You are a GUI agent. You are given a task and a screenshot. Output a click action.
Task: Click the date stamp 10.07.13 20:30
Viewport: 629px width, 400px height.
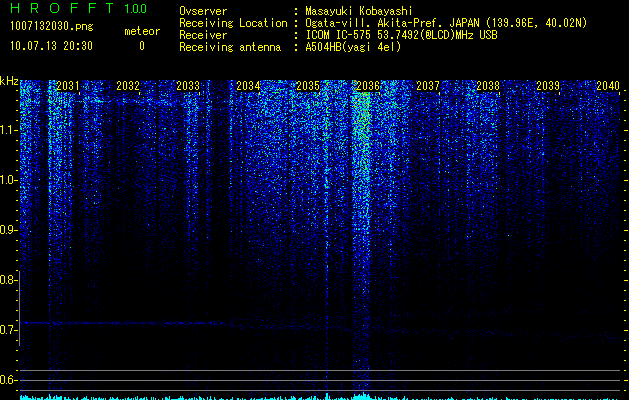coord(51,46)
